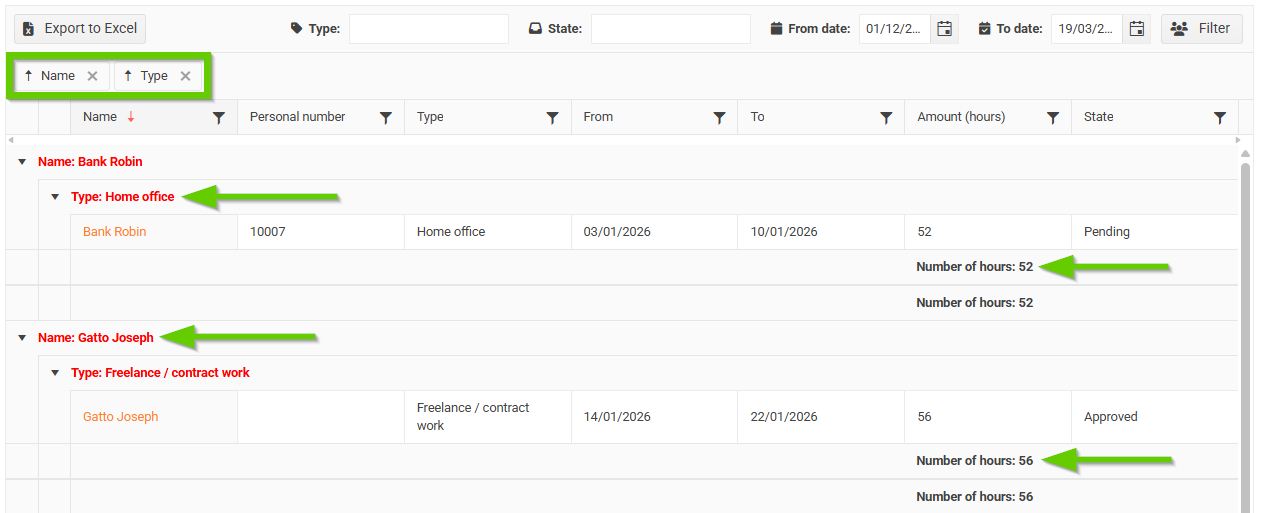Collapse the Name: Gatto Joseph group
The image size is (1262, 513).
[22, 338]
